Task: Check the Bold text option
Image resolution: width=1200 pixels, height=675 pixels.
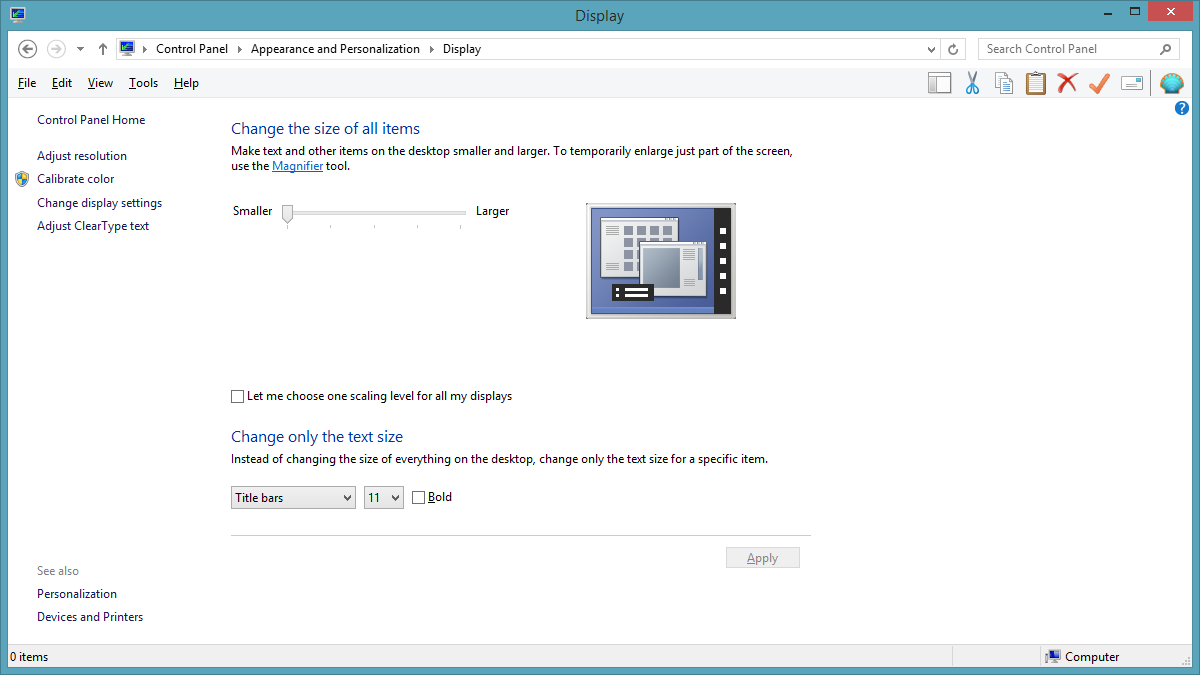Action: click(418, 497)
